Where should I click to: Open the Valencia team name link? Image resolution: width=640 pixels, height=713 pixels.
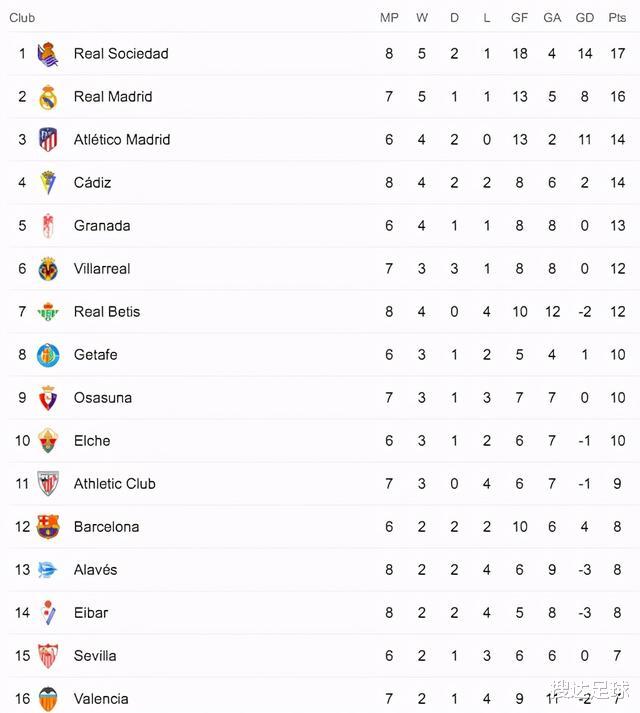[101, 699]
